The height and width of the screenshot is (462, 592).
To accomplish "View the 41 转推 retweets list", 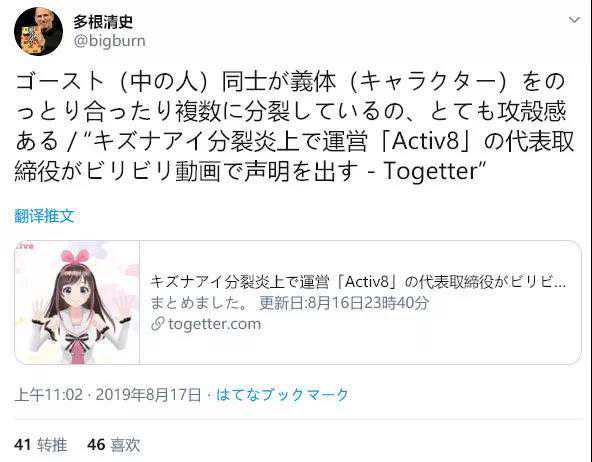I will click(41, 445).
